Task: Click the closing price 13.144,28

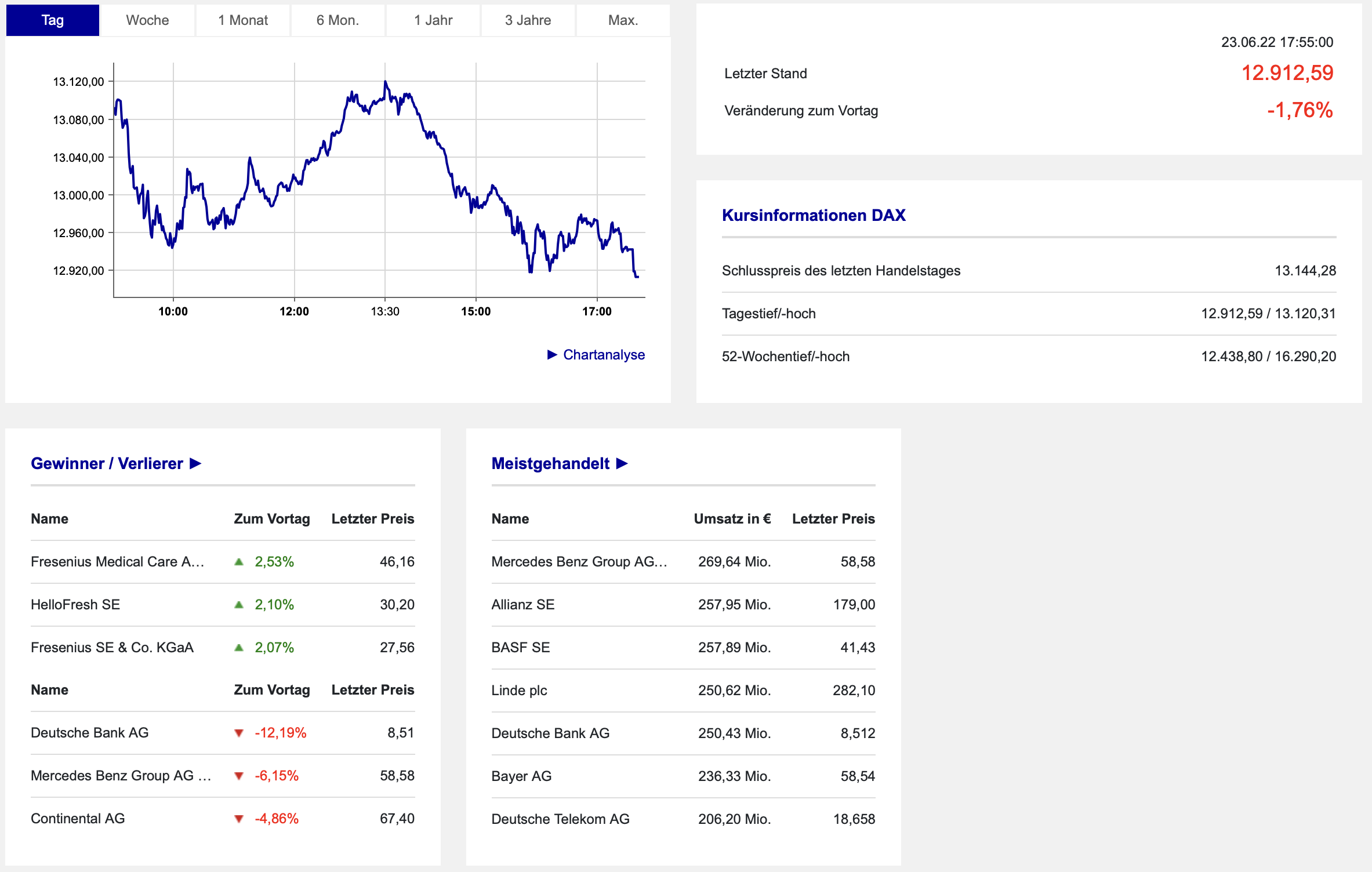Action: (x=1305, y=271)
